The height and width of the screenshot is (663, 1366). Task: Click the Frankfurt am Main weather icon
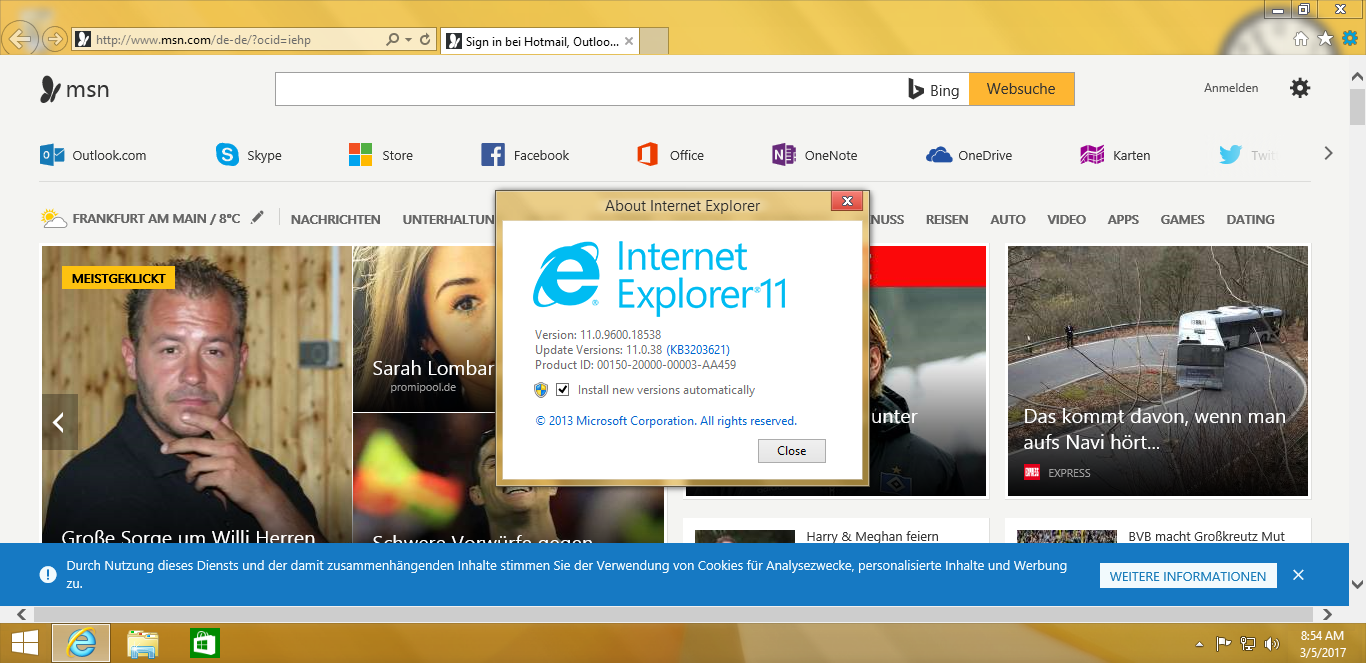tap(54, 218)
